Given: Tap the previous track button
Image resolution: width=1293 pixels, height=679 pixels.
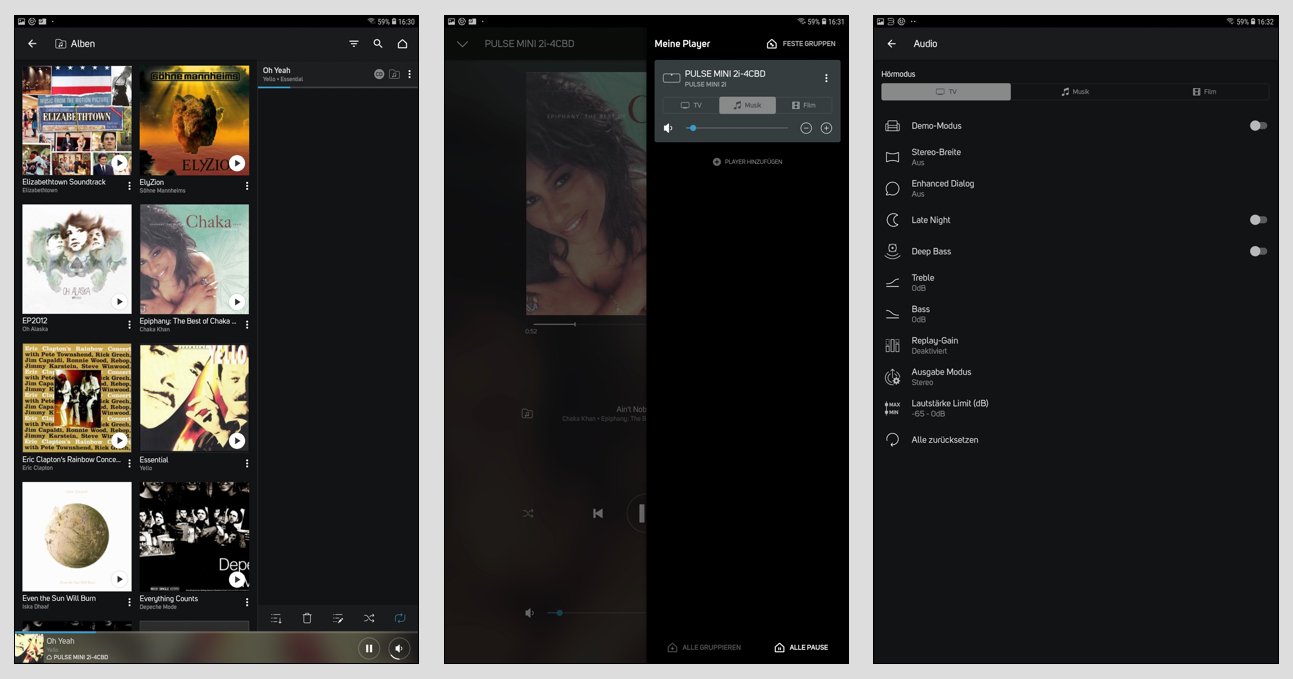Looking at the screenshot, I should tap(598, 513).
